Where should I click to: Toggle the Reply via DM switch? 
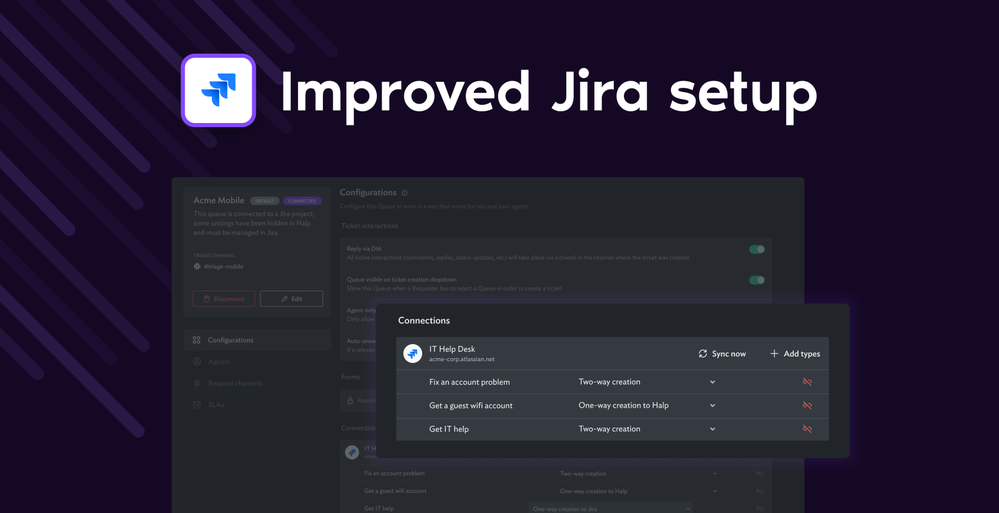757,249
